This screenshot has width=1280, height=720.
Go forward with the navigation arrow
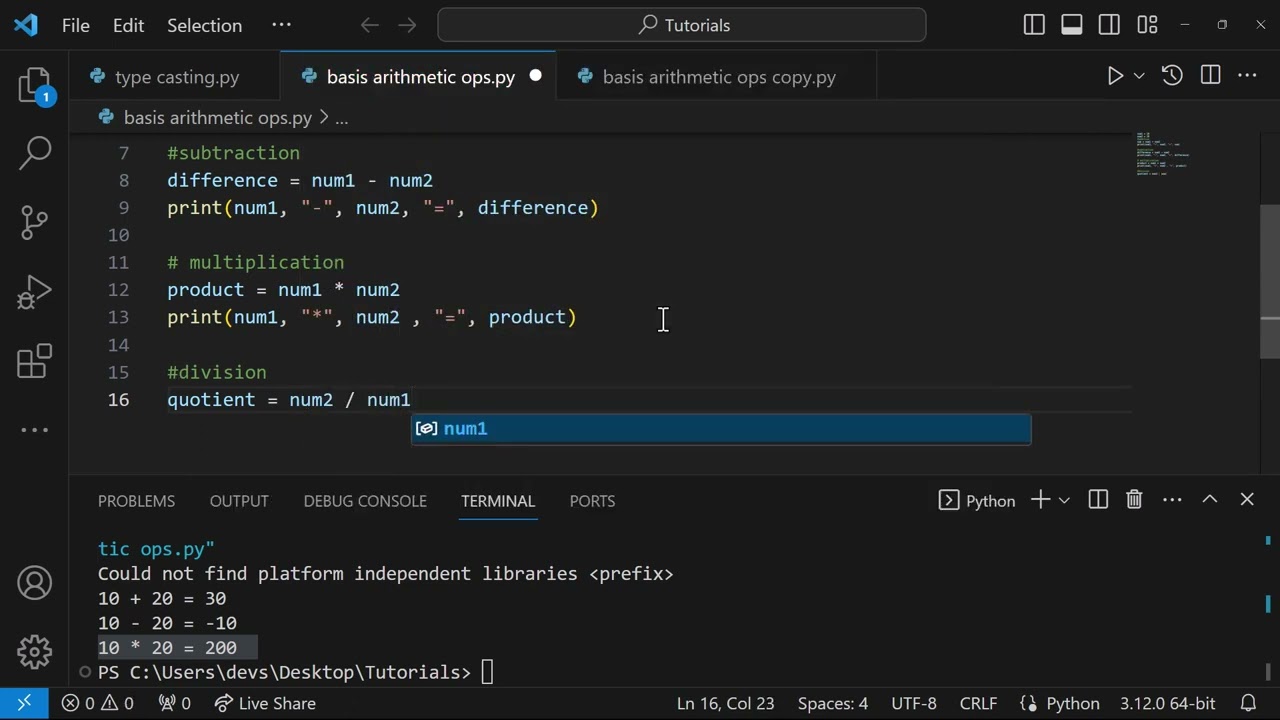(x=407, y=25)
